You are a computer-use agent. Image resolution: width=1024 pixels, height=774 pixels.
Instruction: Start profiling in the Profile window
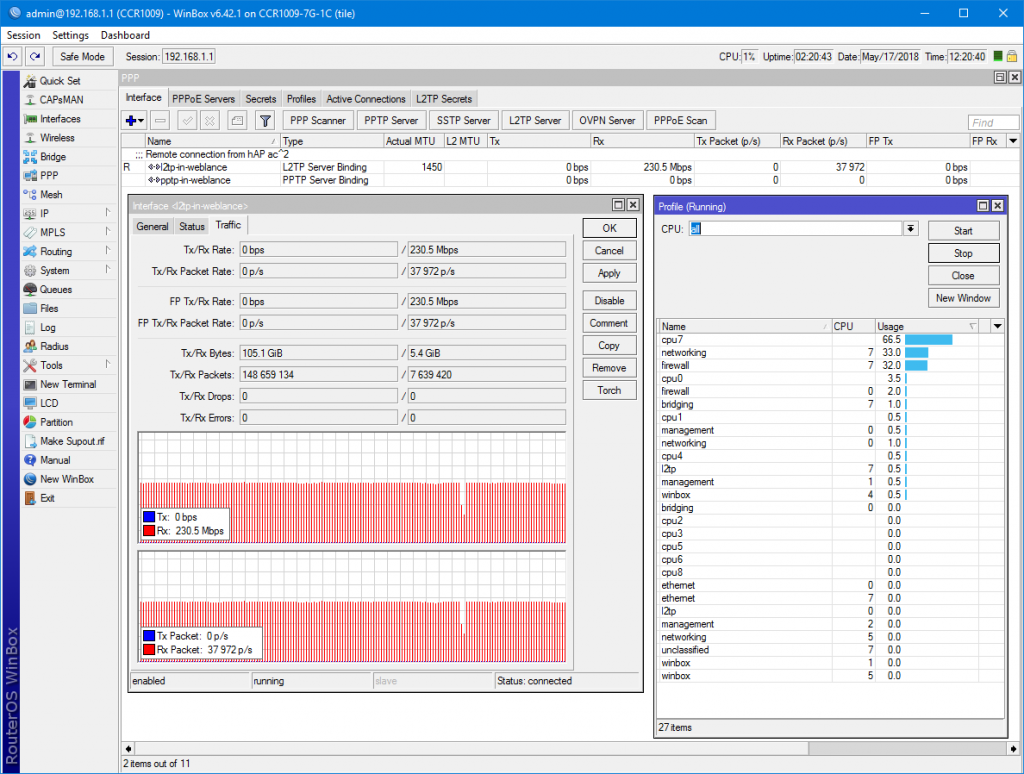point(963,230)
